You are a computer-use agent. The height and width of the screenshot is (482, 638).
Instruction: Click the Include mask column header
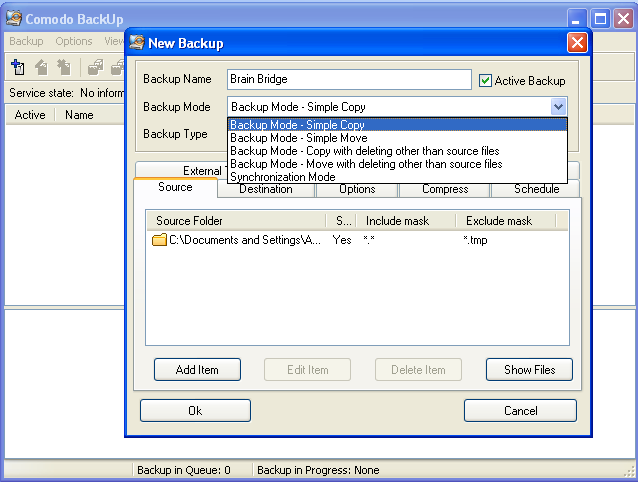pyautogui.click(x=406, y=220)
